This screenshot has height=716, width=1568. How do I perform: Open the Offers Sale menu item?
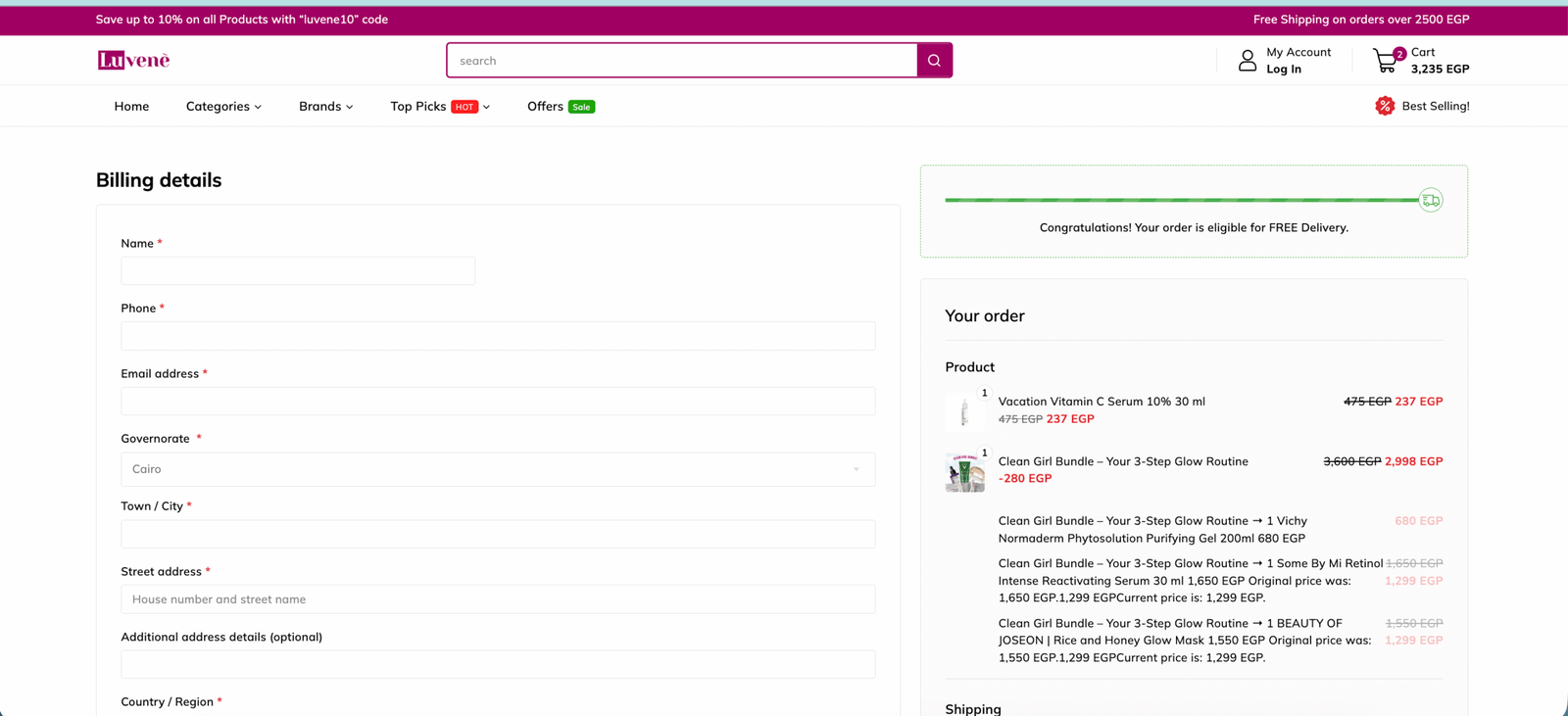click(x=560, y=106)
